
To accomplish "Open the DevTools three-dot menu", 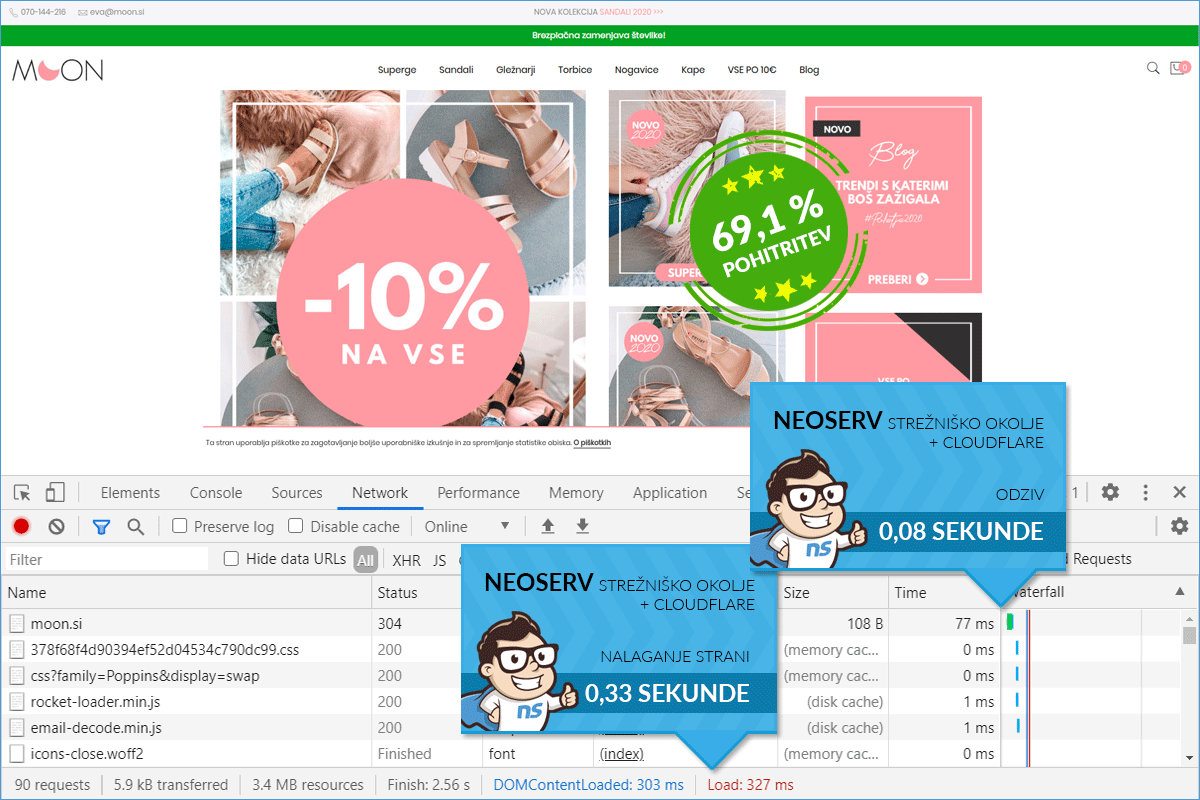I will click(x=1146, y=493).
